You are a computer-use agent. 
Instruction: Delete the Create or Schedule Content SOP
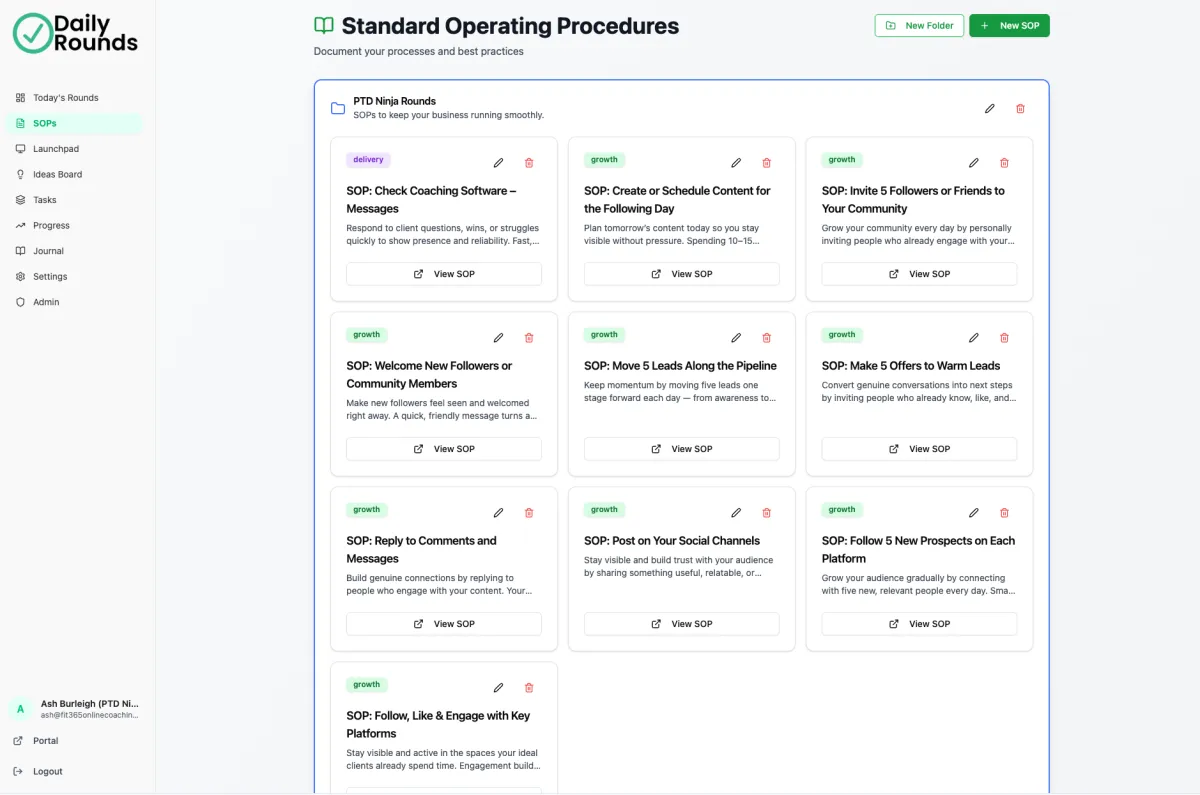[x=767, y=163]
